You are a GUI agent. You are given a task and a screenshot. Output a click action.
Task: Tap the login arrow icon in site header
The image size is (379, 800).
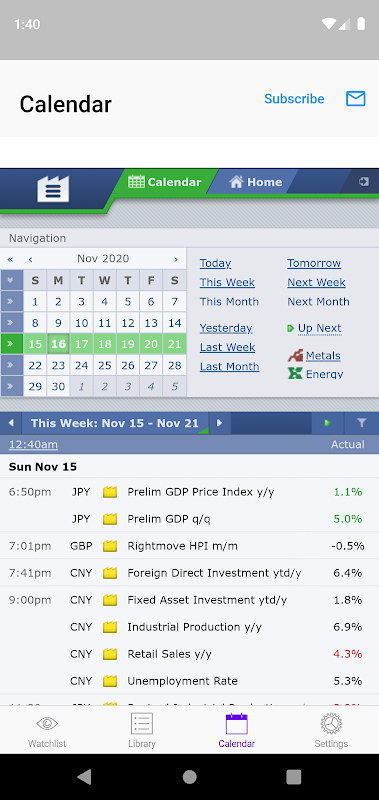[x=364, y=182]
